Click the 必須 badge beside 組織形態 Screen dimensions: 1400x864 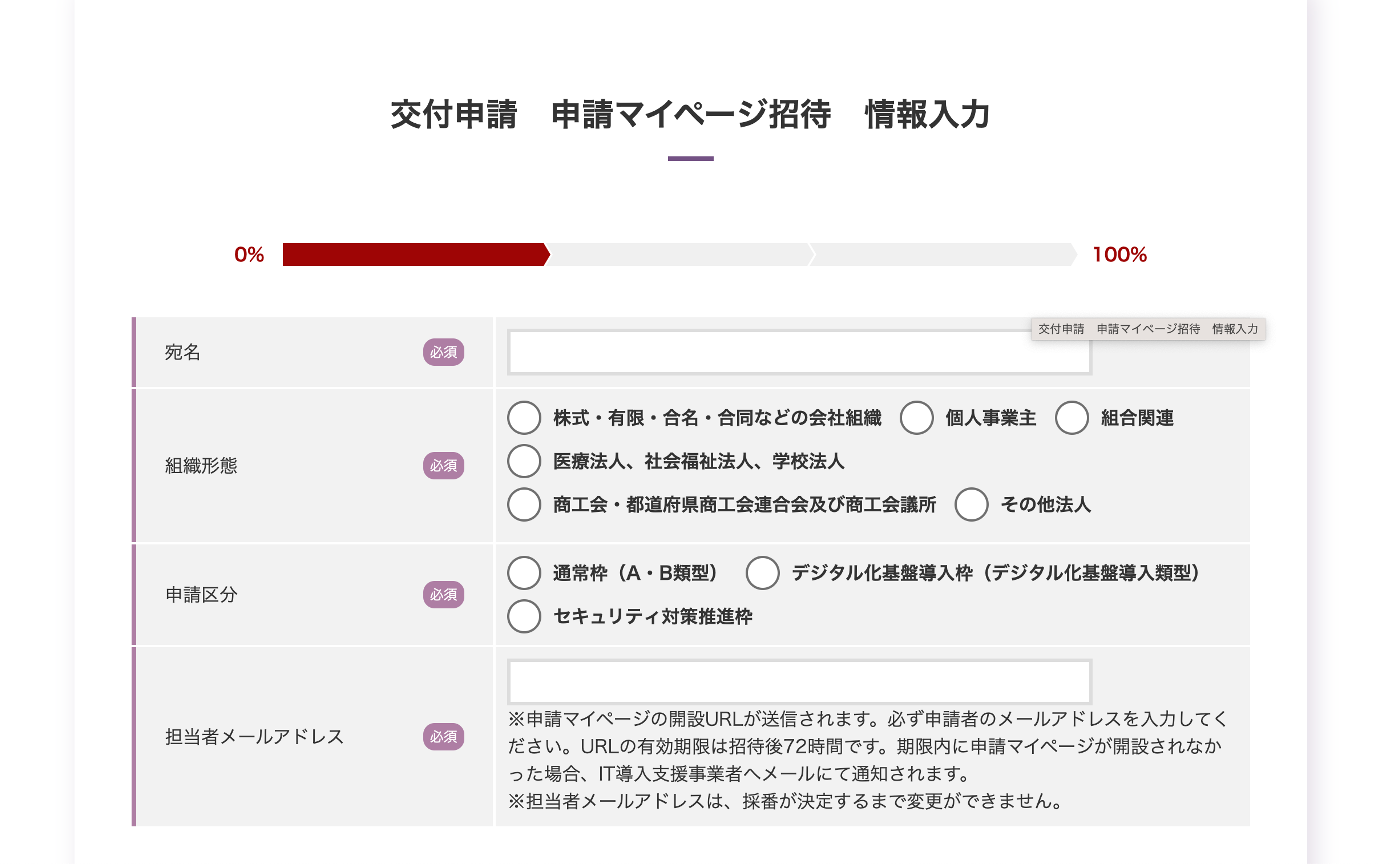click(x=443, y=466)
